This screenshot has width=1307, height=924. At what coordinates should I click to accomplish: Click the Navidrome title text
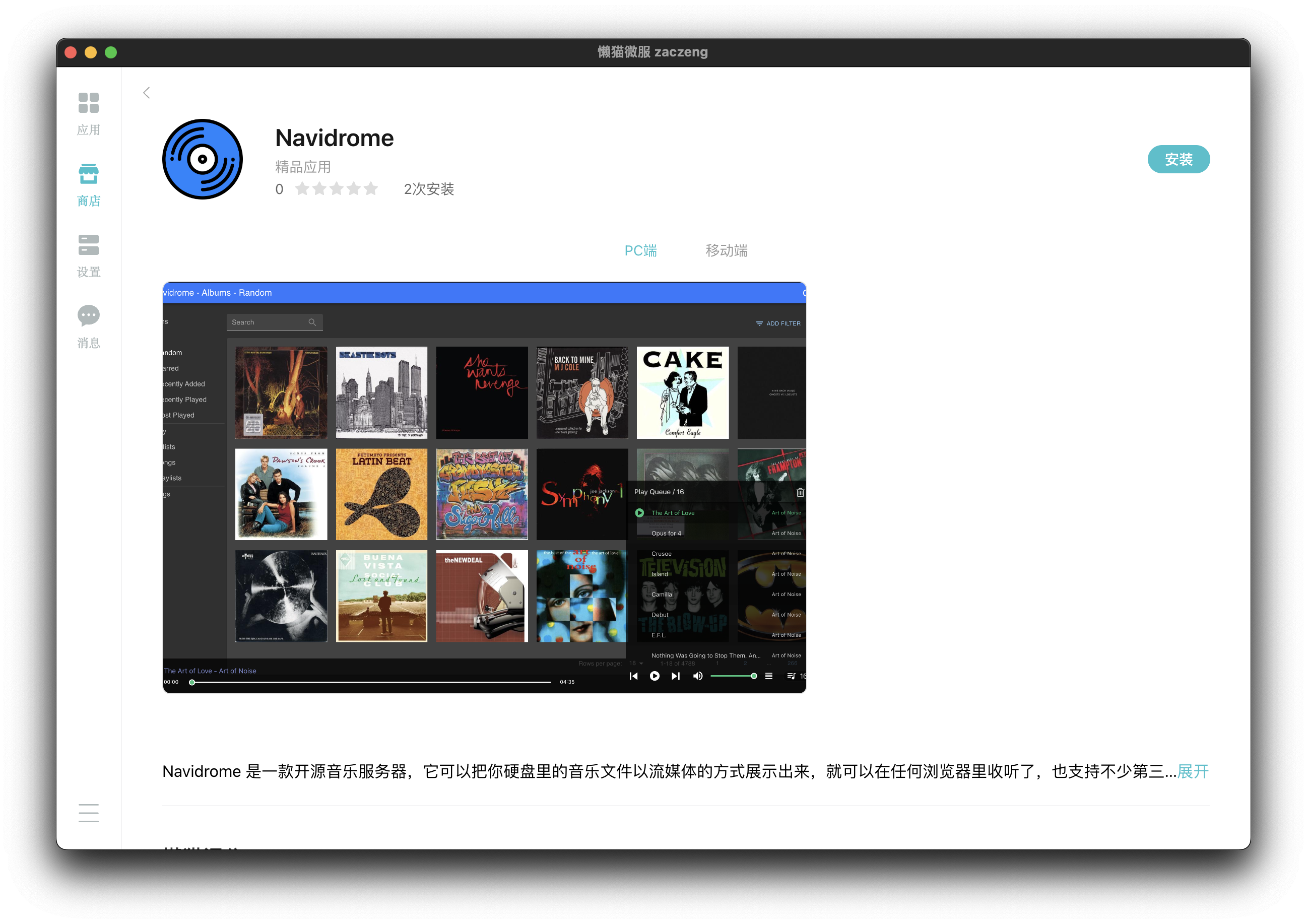click(x=334, y=138)
